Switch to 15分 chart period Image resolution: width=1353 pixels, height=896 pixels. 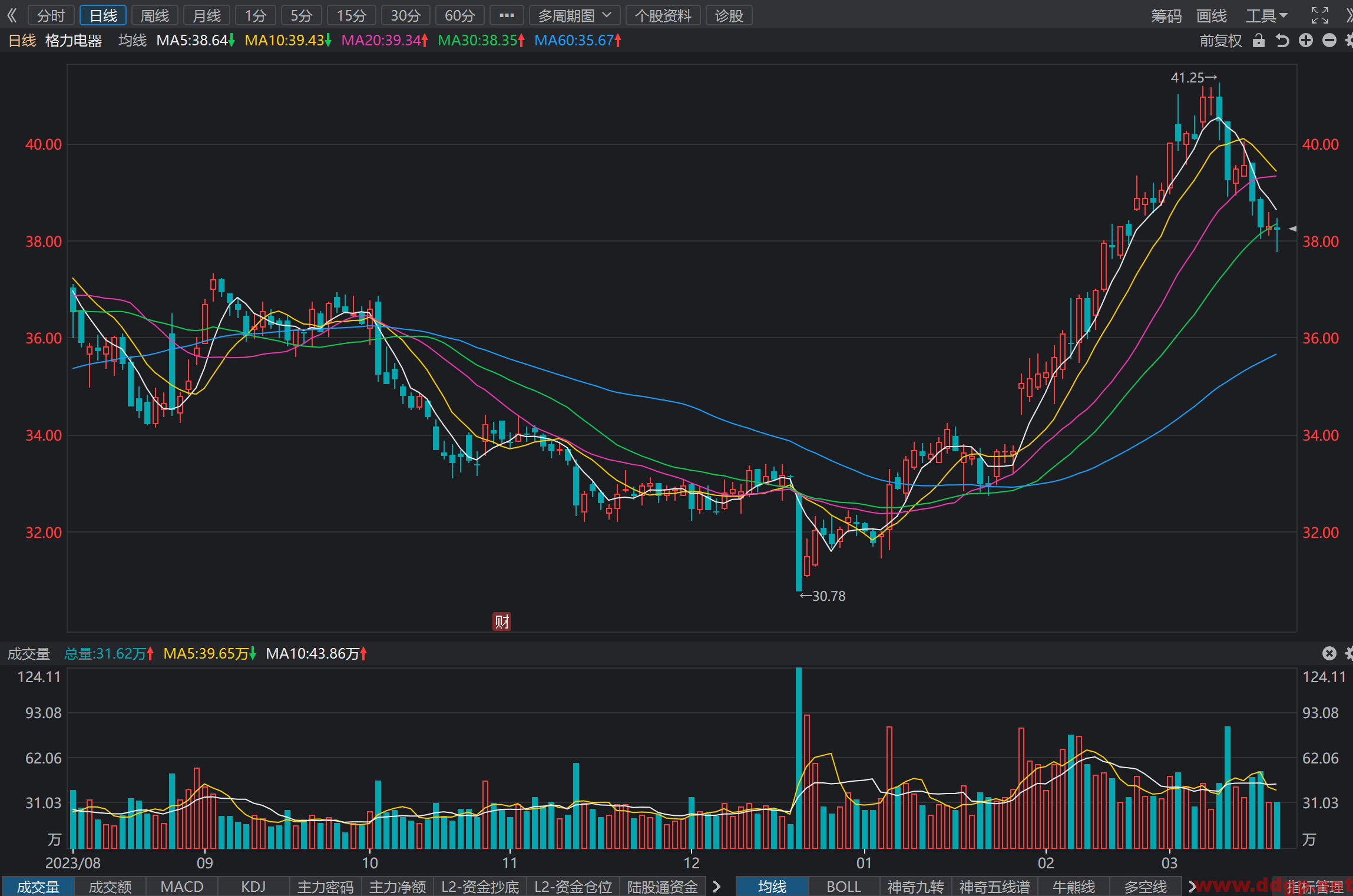click(x=352, y=15)
